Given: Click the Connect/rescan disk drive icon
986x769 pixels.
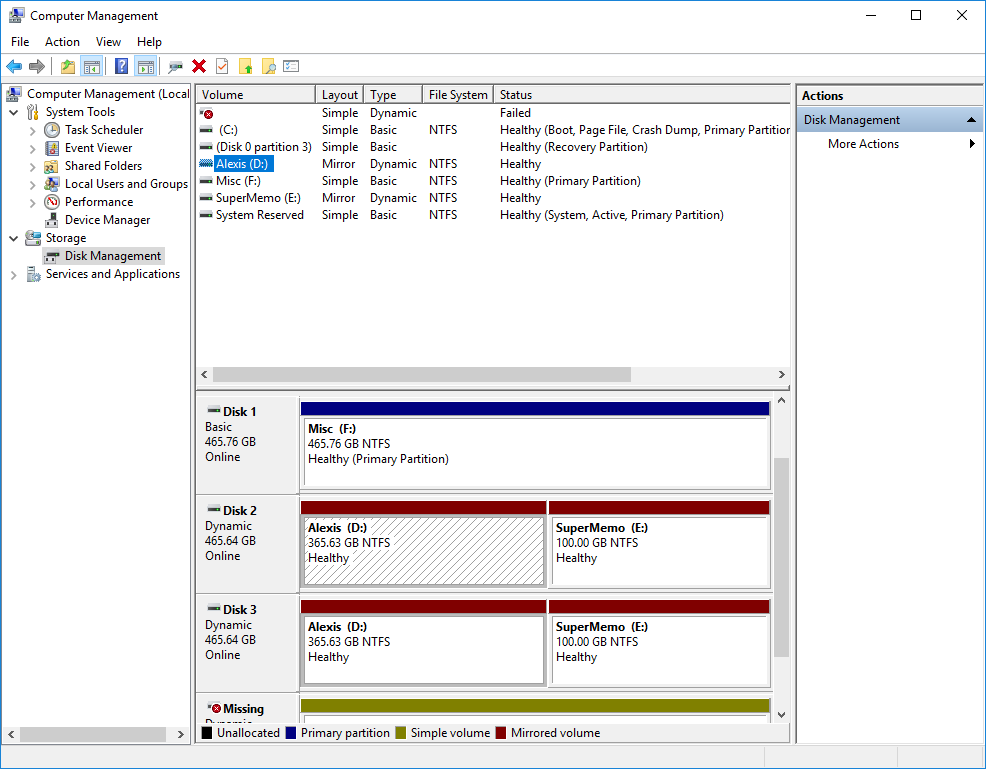Looking at the screenshot, I should point(175,66).
